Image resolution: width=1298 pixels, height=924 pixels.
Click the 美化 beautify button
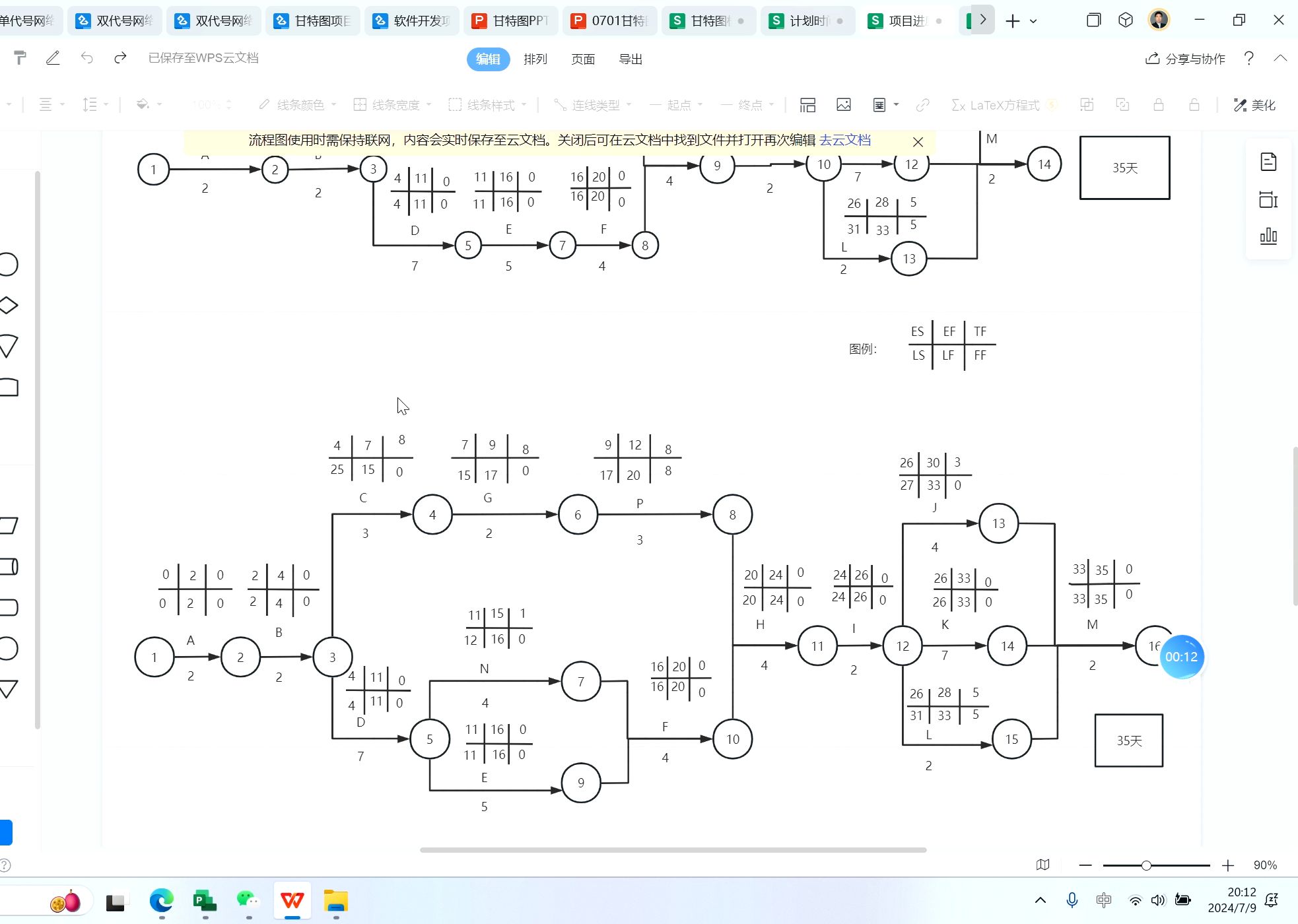coord(1254,105)
